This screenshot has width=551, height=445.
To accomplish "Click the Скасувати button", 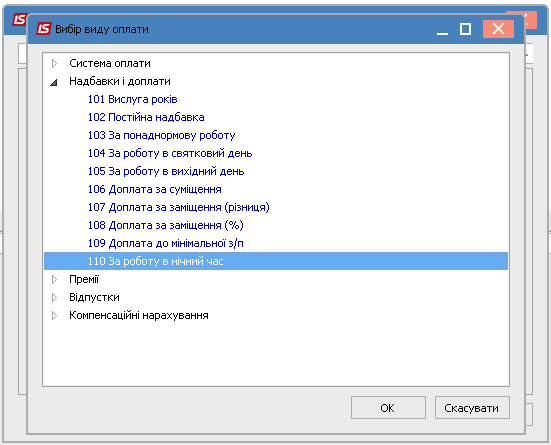I will tap(472, 408).
